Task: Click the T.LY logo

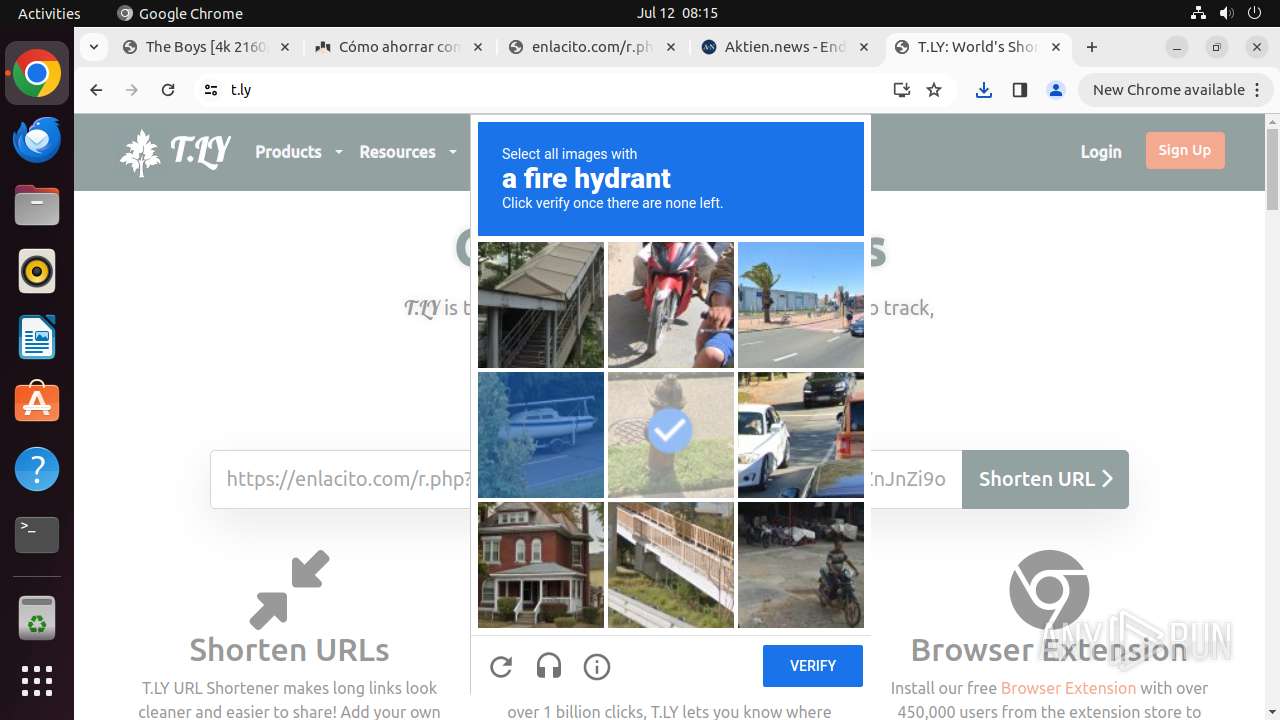Action: coord(176,152)
